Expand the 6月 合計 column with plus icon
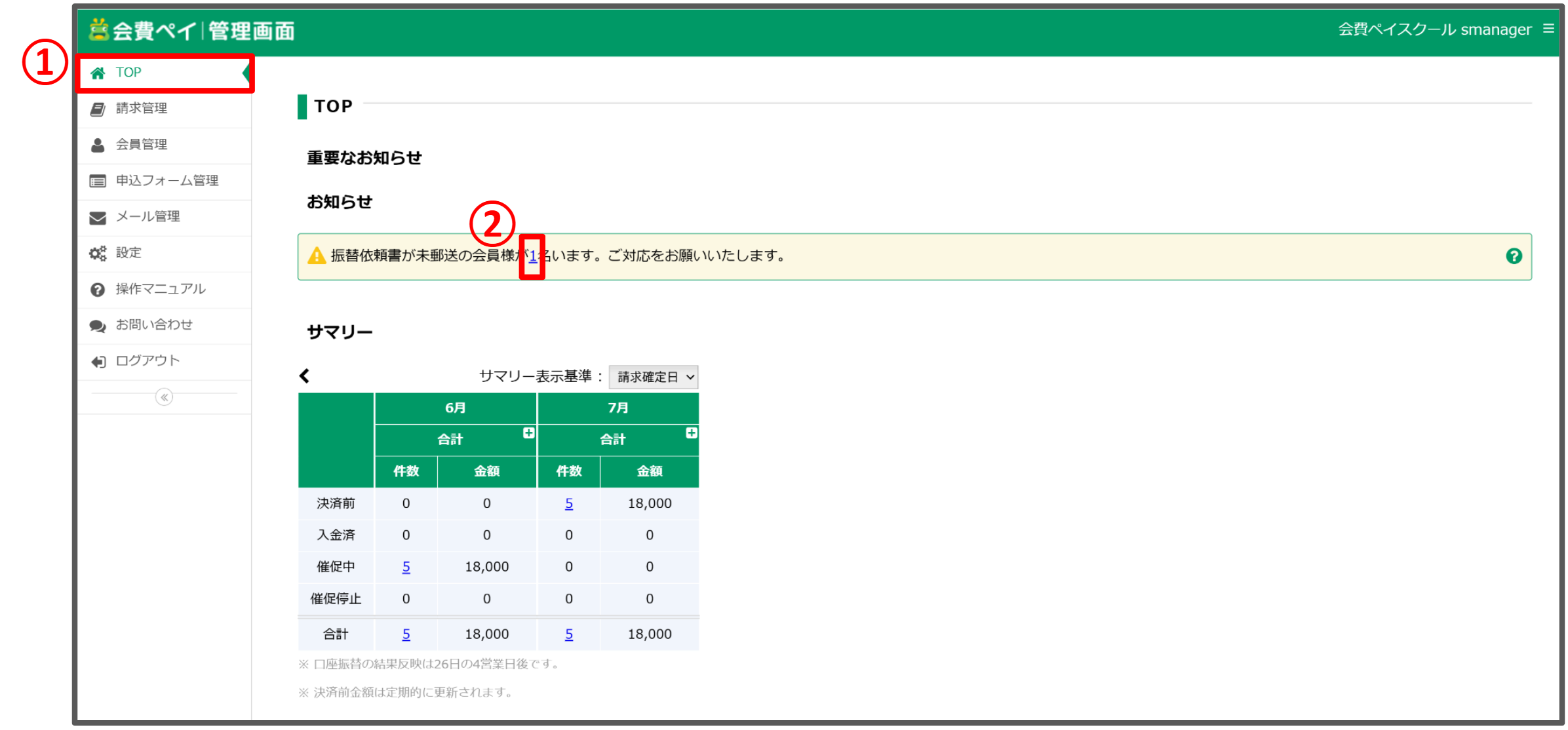 [x=528, y=432]
